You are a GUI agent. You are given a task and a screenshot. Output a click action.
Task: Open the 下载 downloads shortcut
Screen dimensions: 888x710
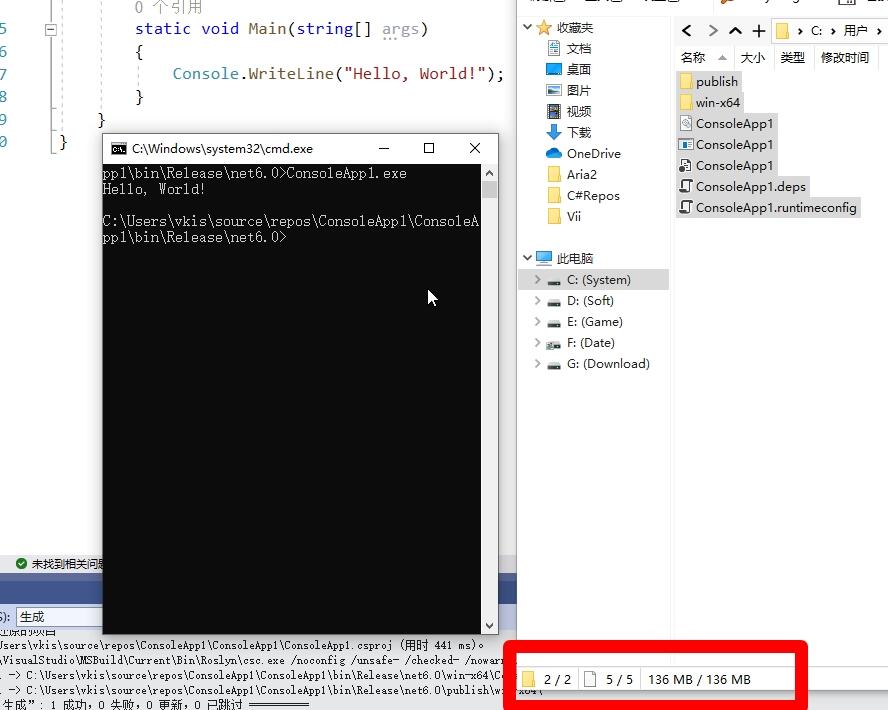(x=578, y=132)
